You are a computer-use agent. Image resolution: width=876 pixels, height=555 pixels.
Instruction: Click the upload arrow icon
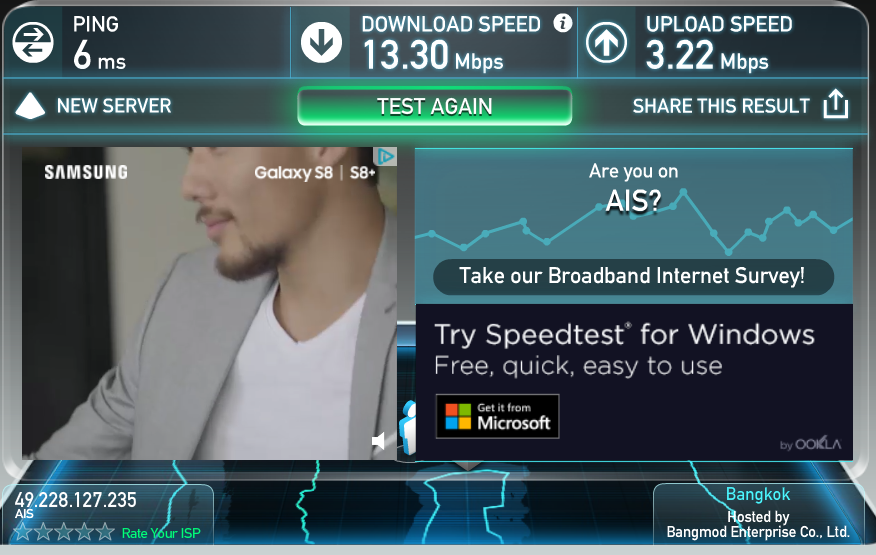(x=606, y=43)
